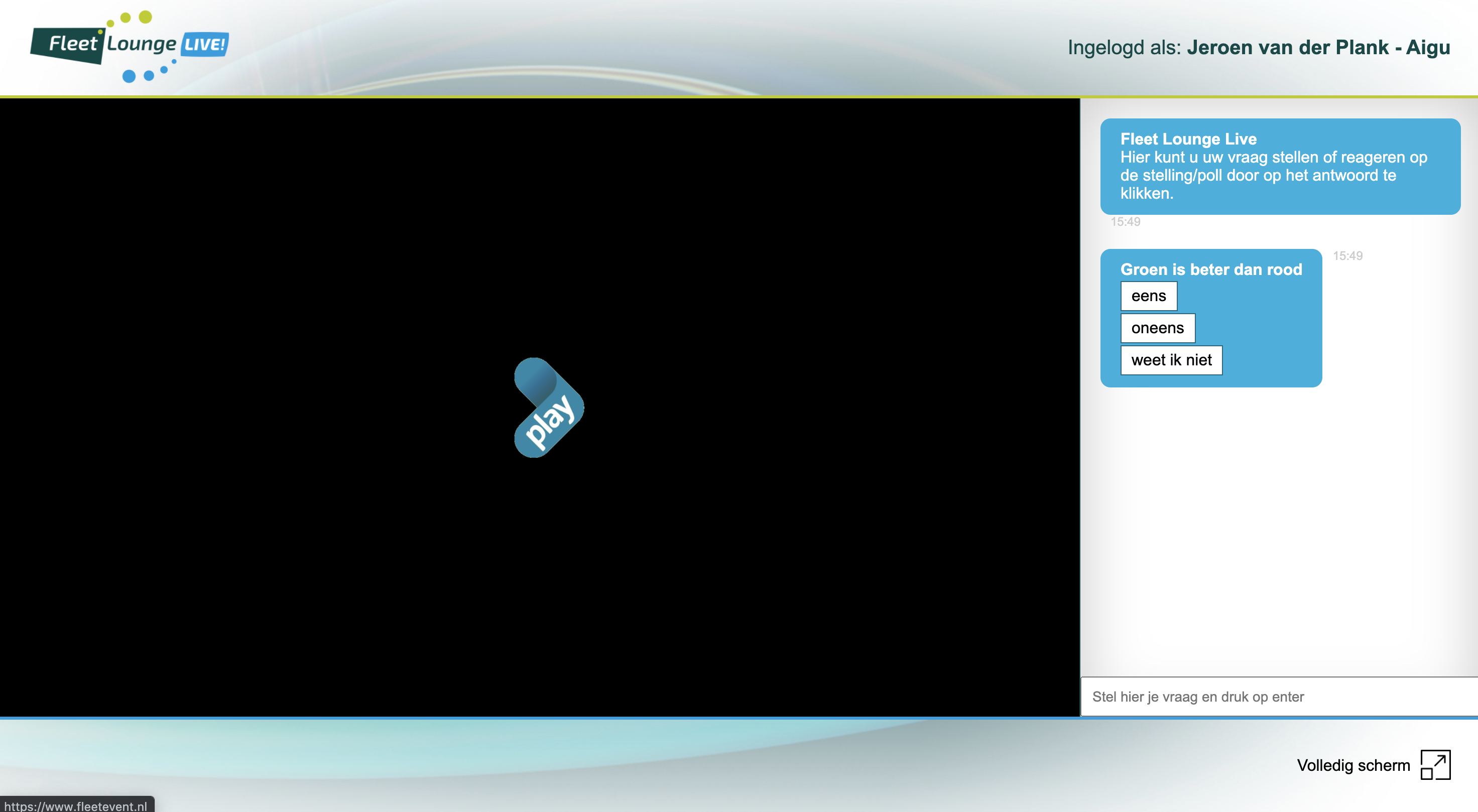Viewport: 1478px width, 812px height.
Task: Start the video with the play icon
Action: pos(549,407)
